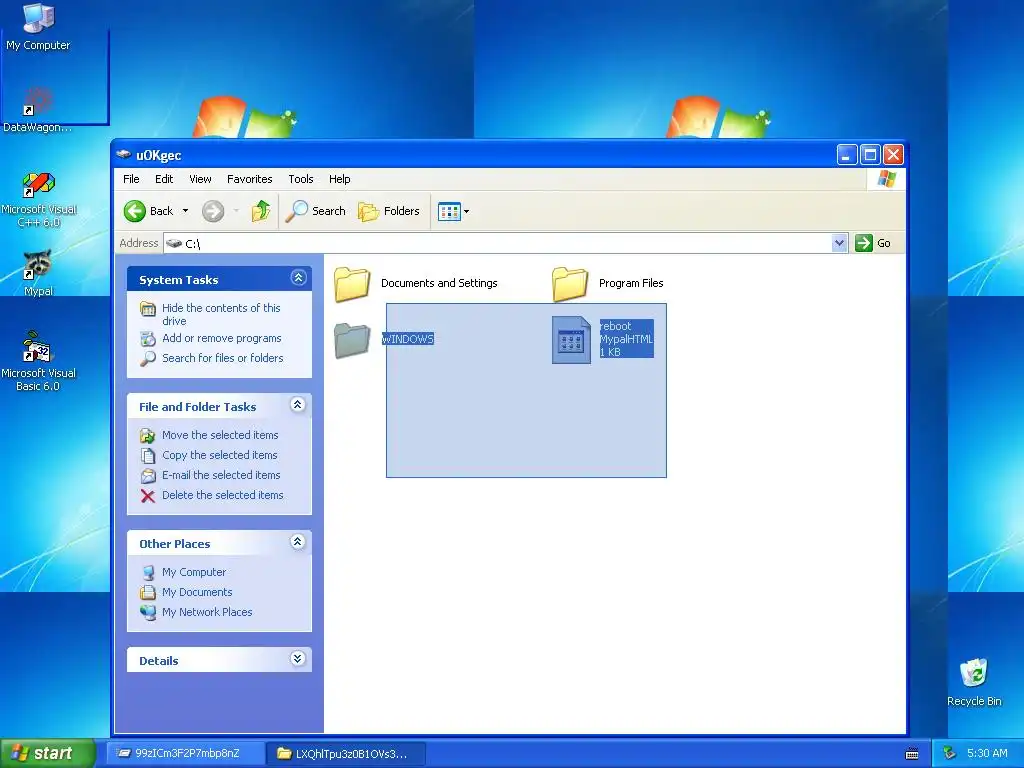The height and width of the screenshot is (768, 1024).
Task: Select the Documents and Settings folder icon
Action: click(x=353, y=284)
